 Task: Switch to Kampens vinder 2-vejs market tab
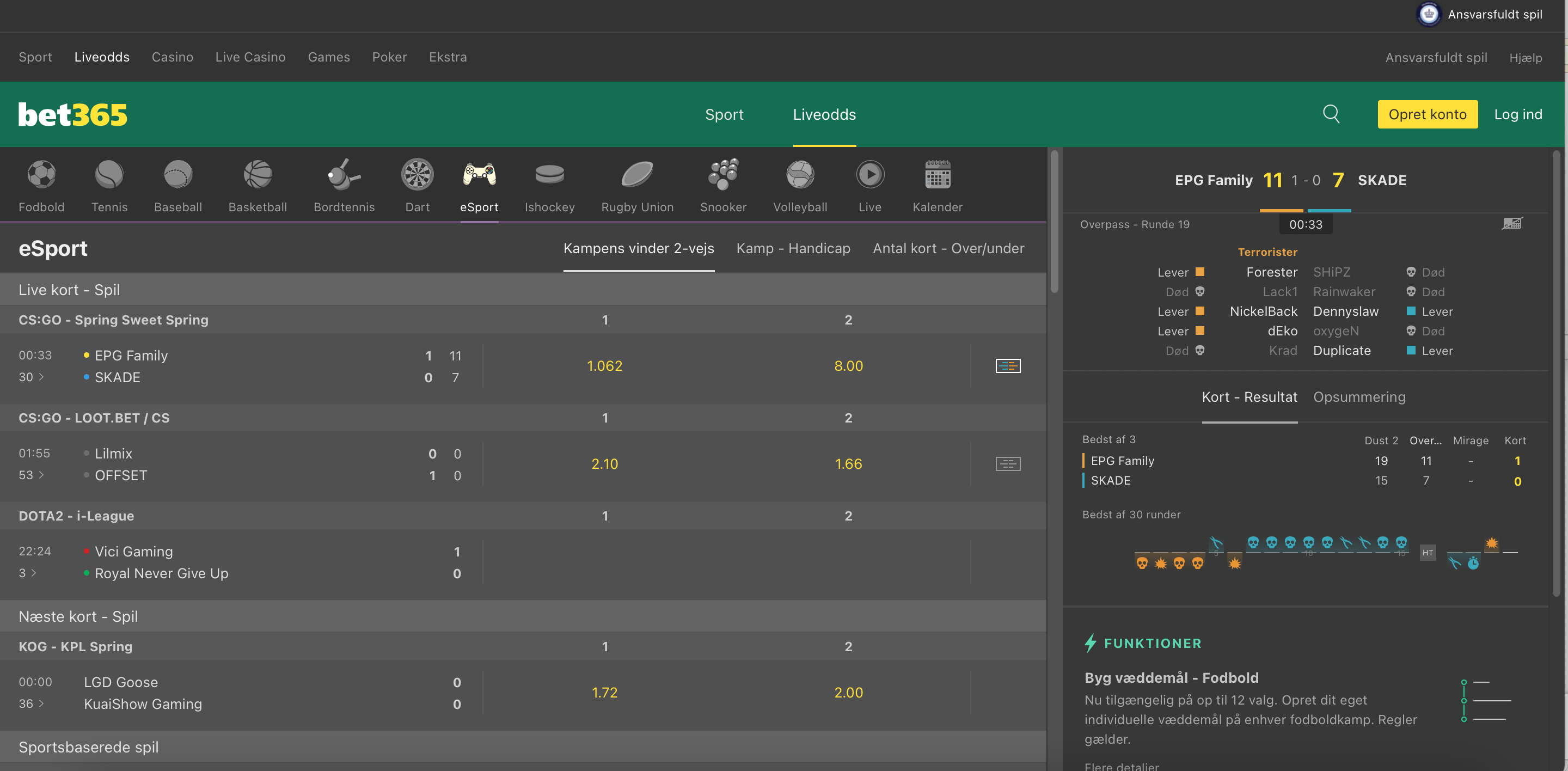click(639, 248)
